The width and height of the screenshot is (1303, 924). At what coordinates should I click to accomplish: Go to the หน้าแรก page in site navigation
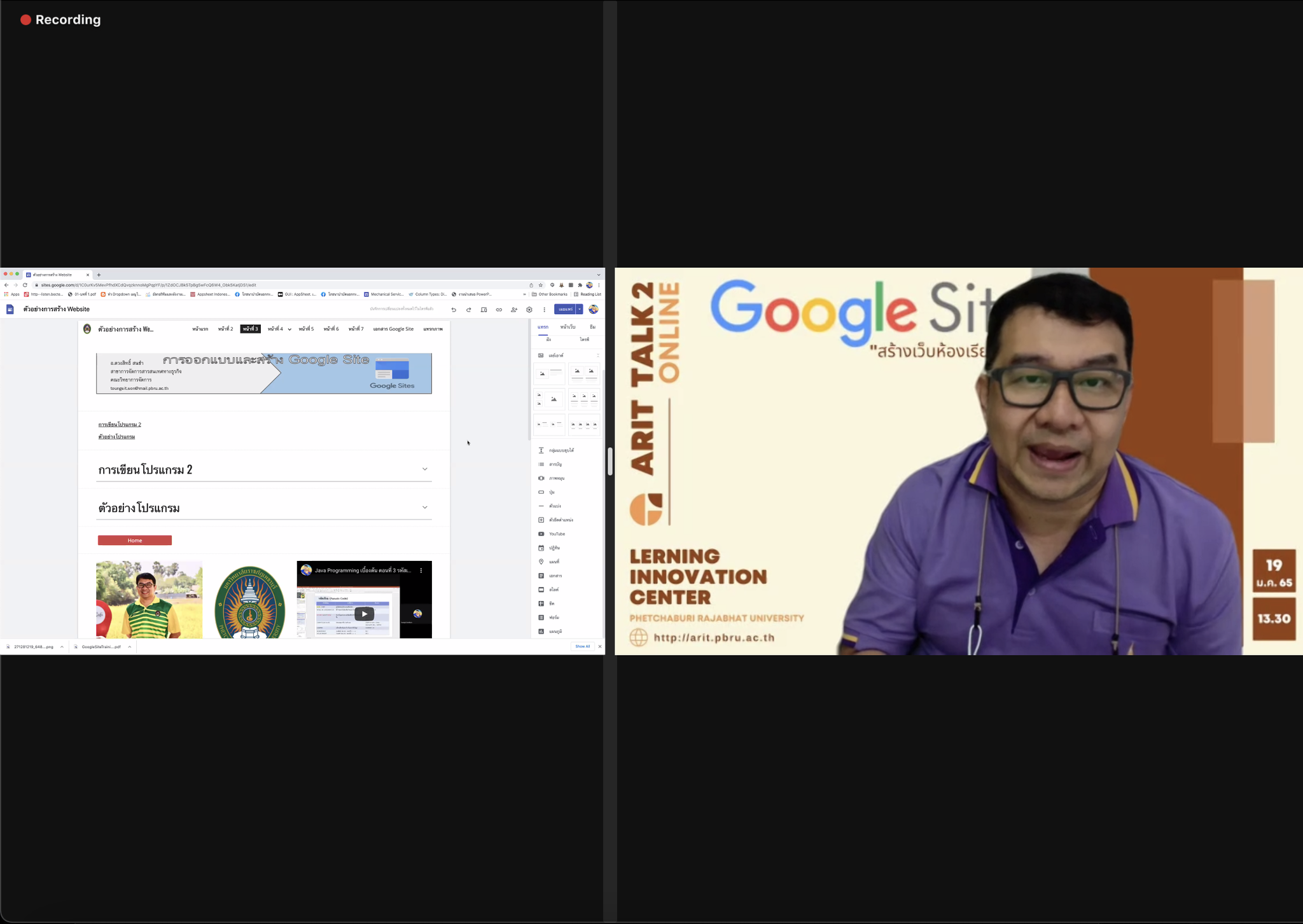tap(200, 329)
